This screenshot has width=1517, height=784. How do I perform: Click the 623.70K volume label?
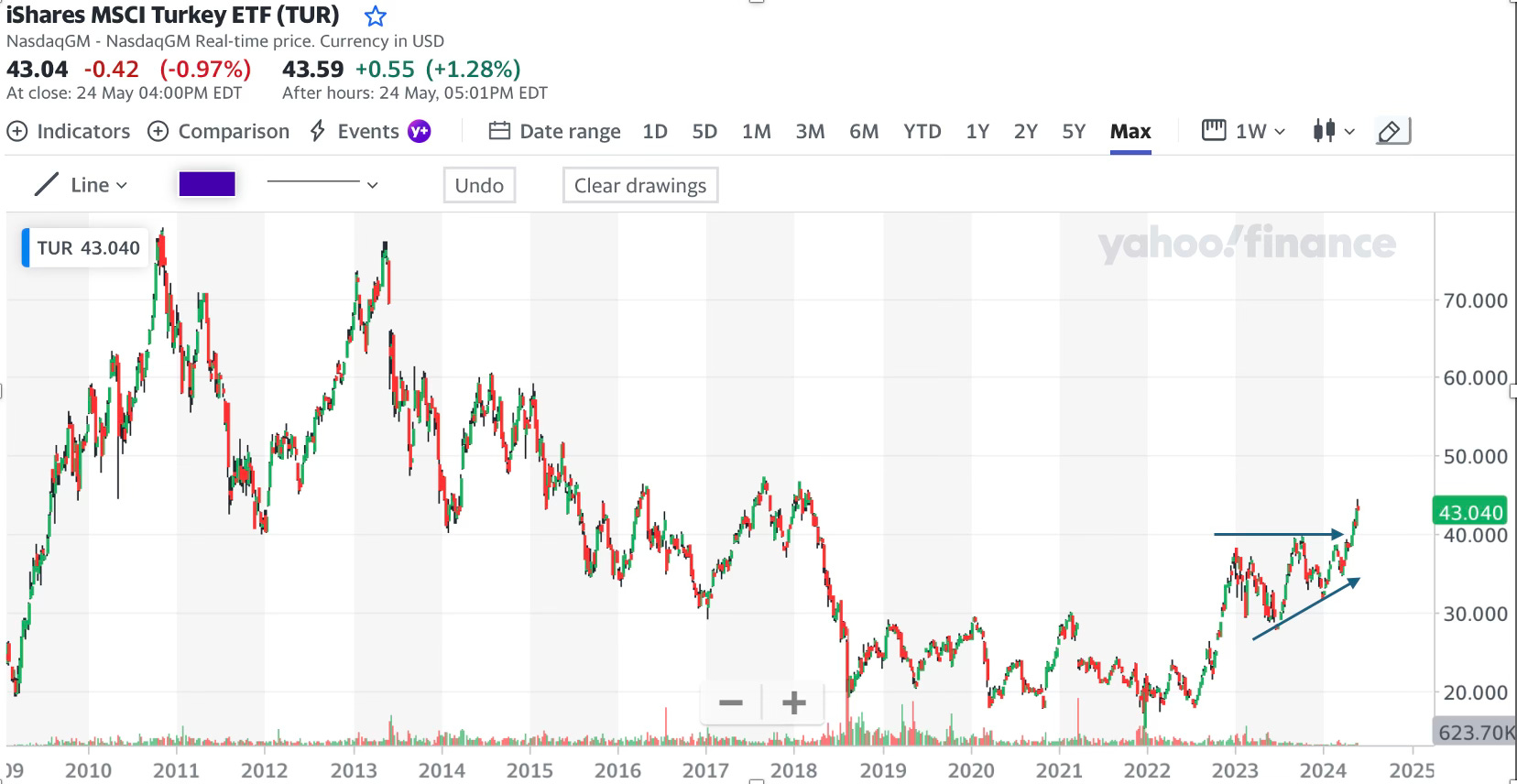pos(1476,732)
